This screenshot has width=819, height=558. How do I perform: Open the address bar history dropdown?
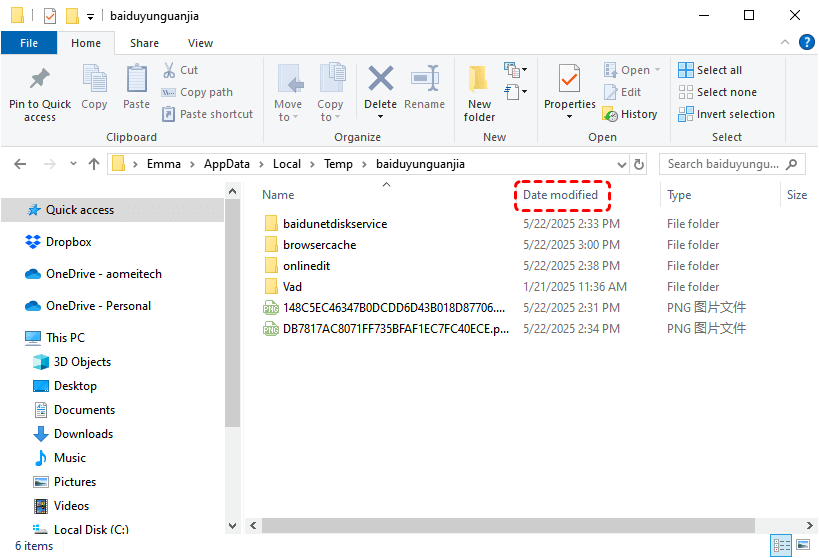point(622,165)
